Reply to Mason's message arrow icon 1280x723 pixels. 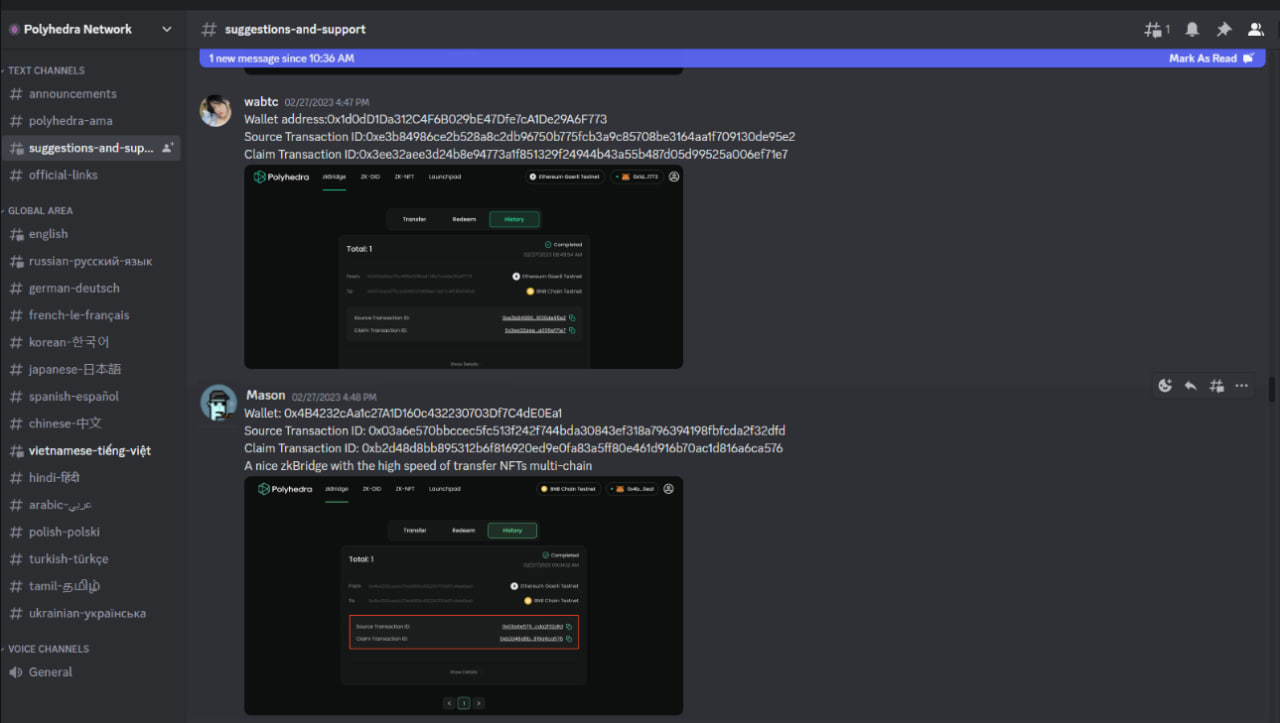[x=1191, y=385]
